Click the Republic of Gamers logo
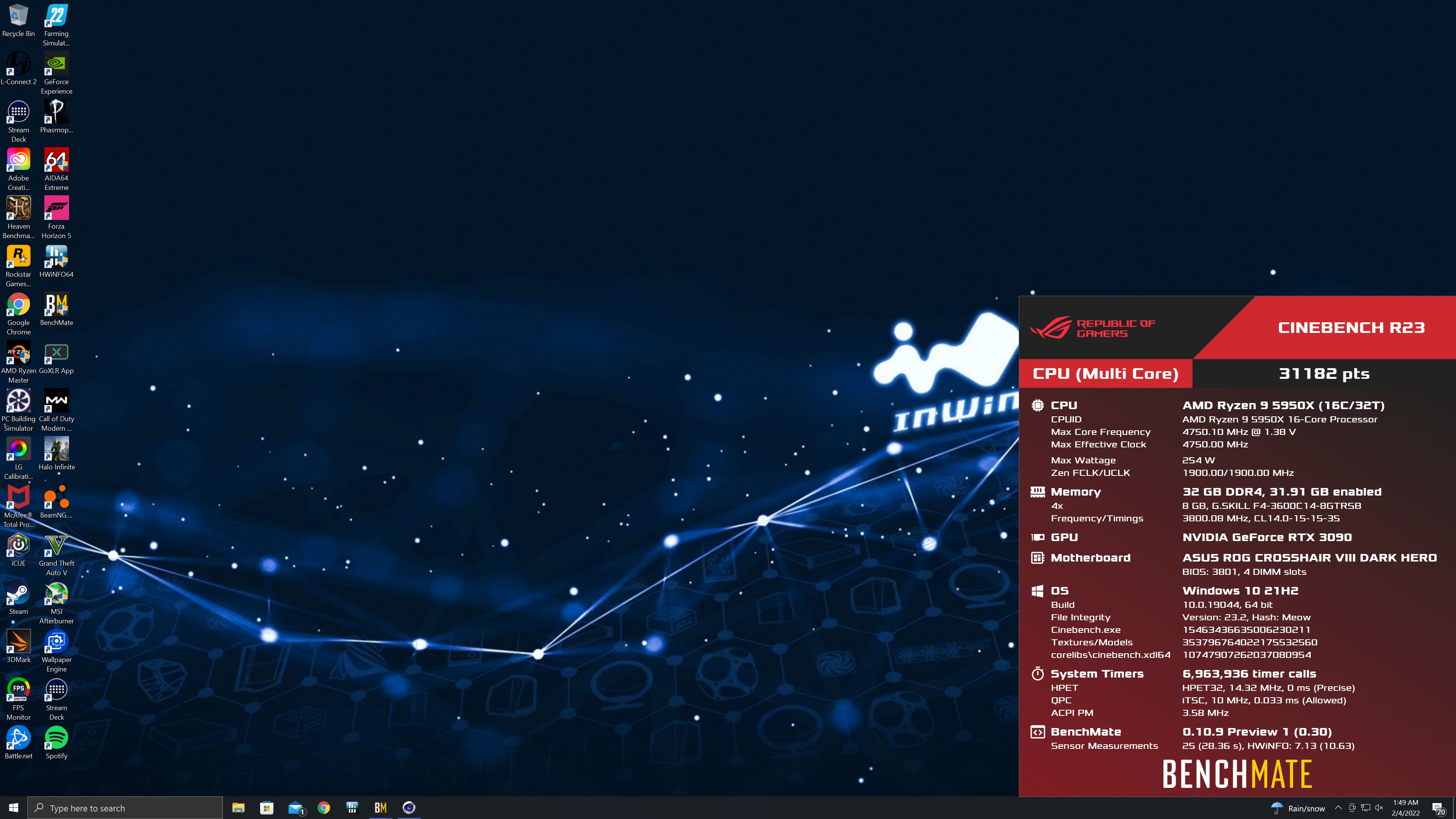Screen dimensions: 1456x819 coord(1092,328)
